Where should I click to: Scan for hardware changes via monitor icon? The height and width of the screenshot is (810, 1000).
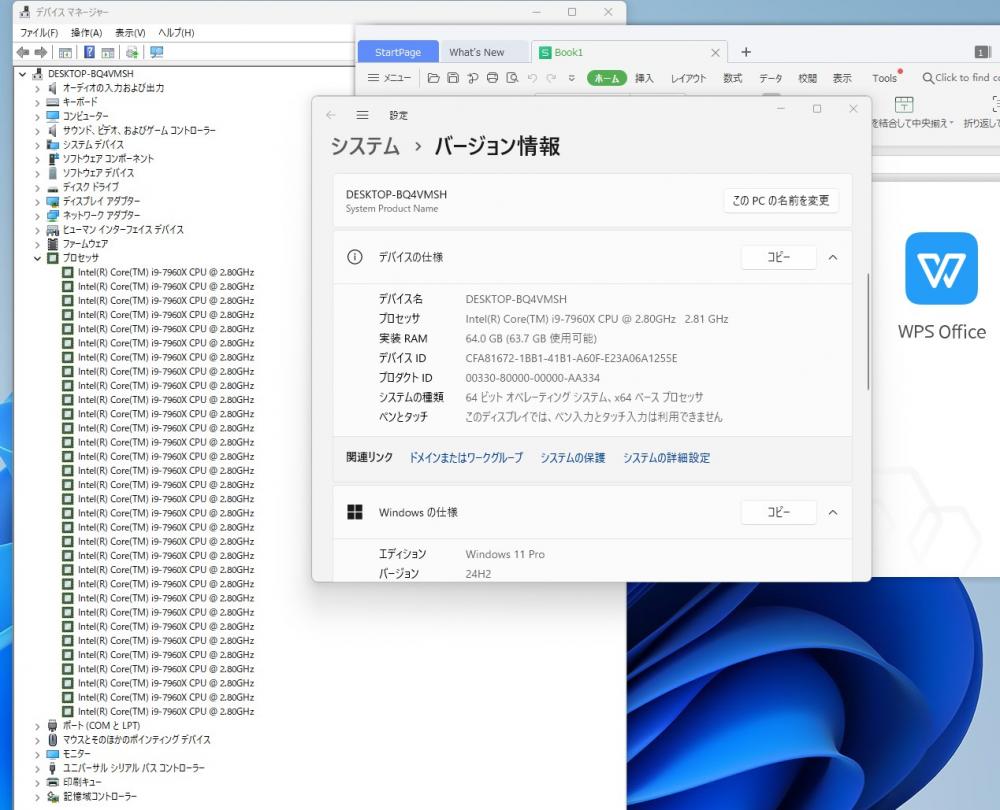tap(156, 52)
